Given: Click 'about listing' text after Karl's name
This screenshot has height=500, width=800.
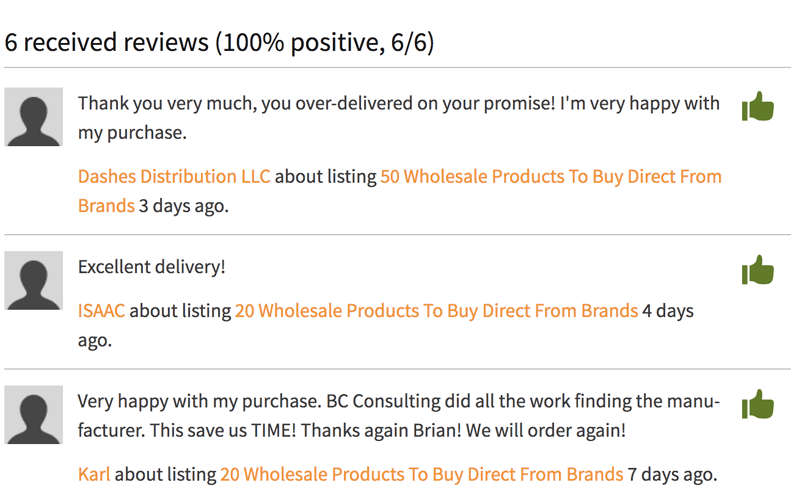Looking at the screenshot, I should point(165,474).
